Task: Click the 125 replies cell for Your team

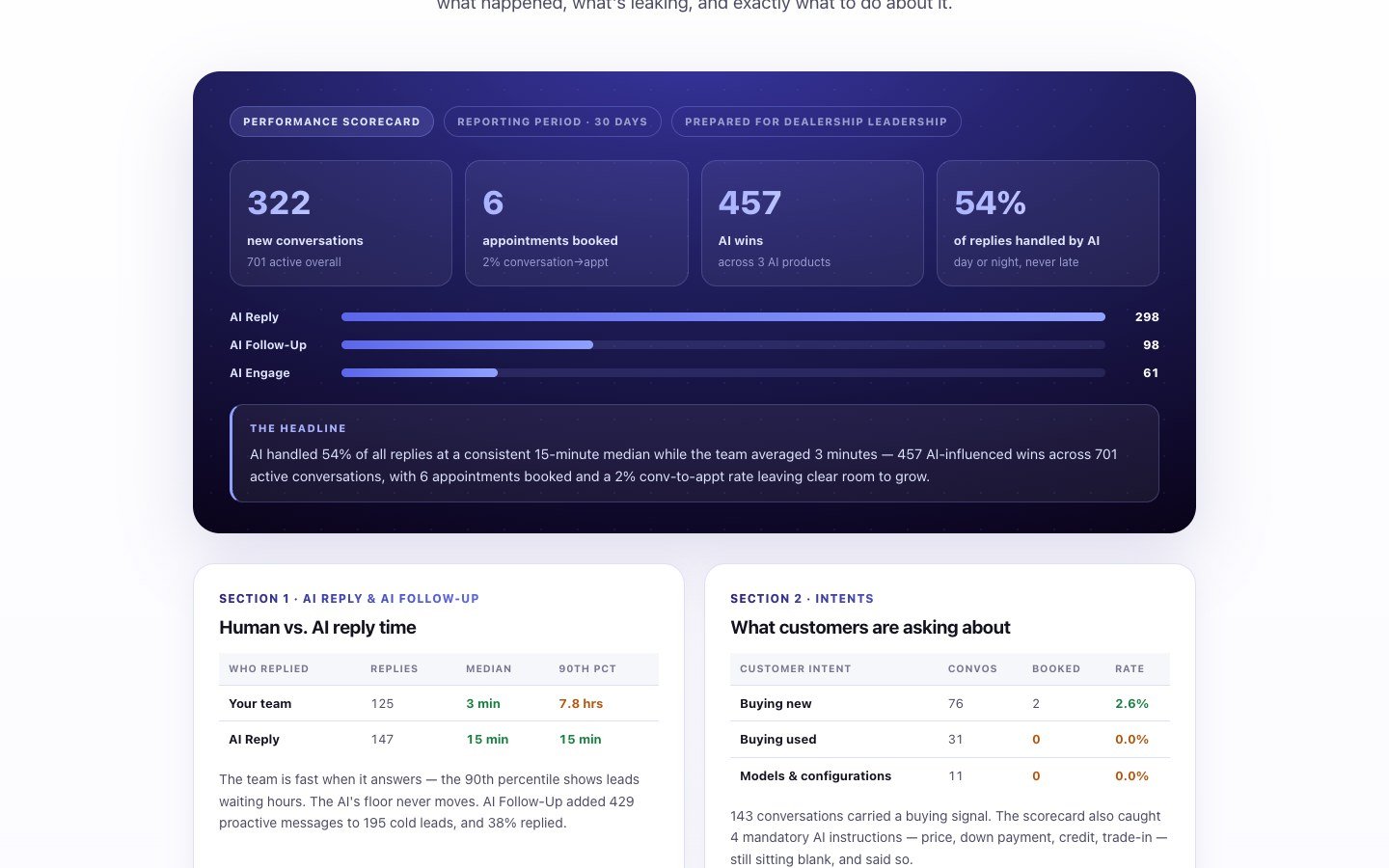Action: pos(383,704)
